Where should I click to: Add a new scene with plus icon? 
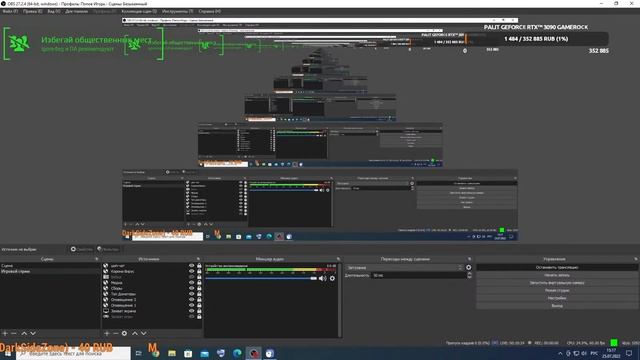5,333
